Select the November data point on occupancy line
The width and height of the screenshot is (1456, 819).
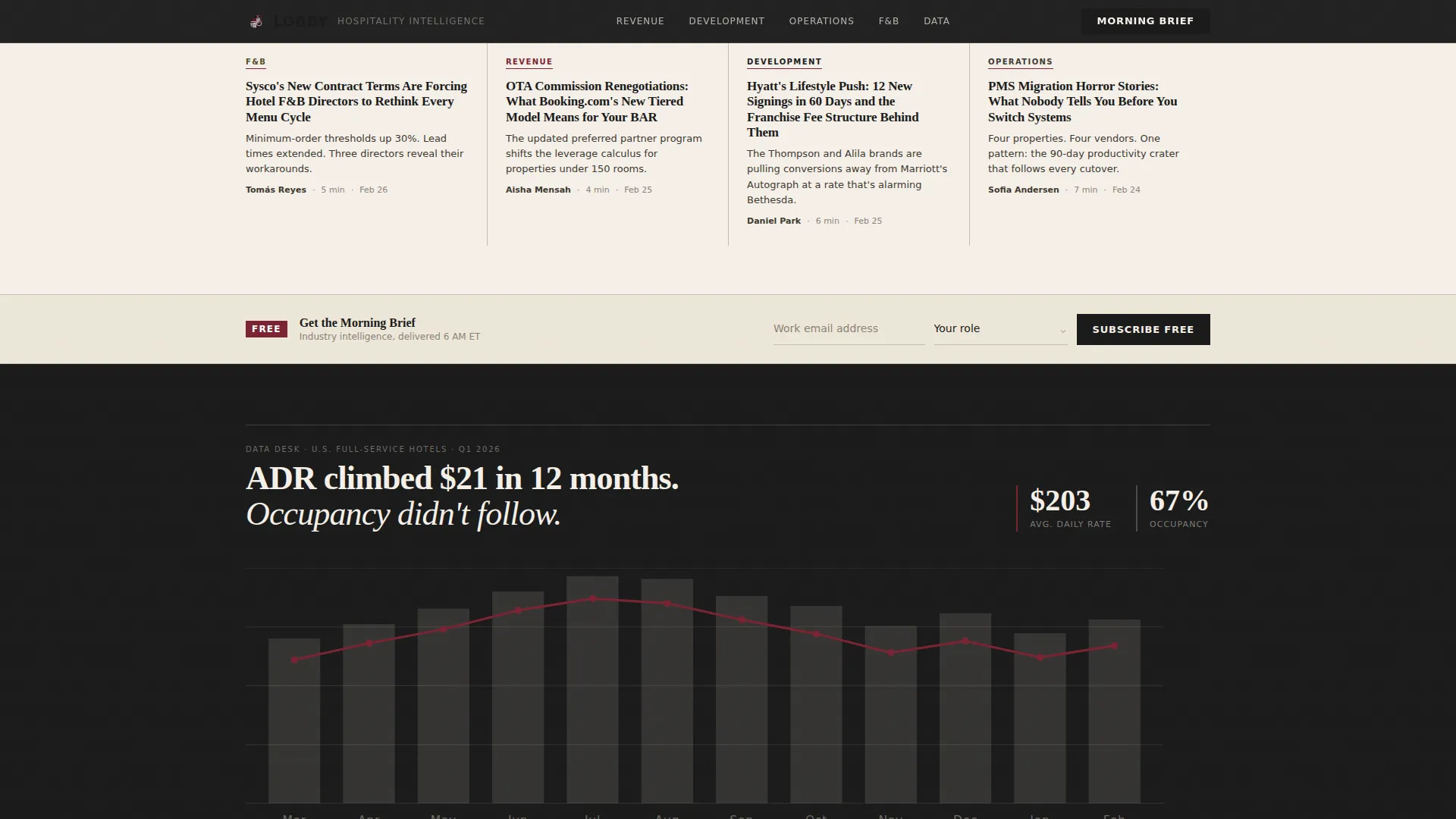click(x=891, y=653)
